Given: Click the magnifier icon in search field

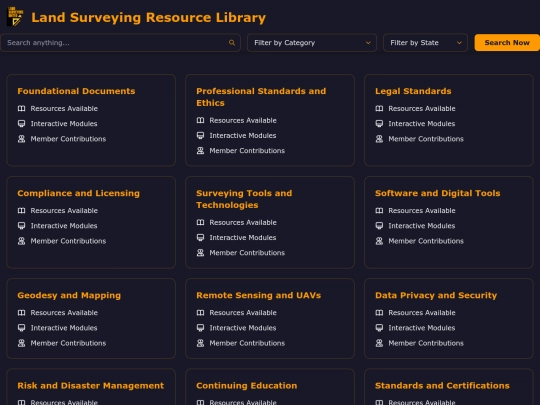Looking at the screenshot, I should [x=232, y=43].
